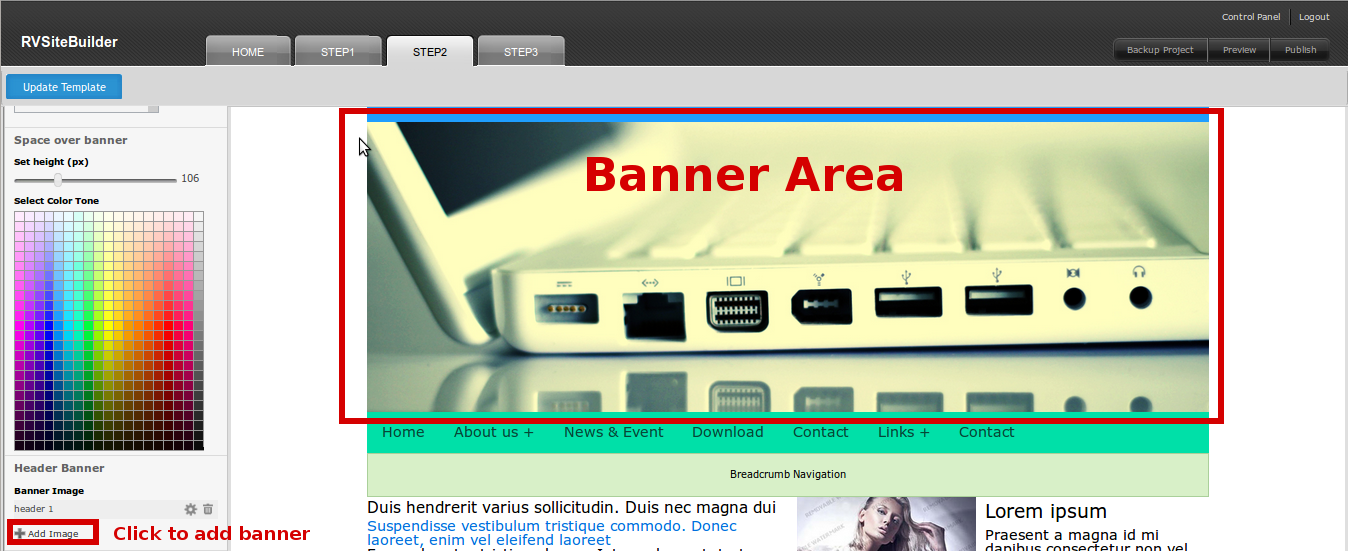Log out of RVSiteBuilder
This screenshot has width=1348, height=551.
click(1314, 17)
